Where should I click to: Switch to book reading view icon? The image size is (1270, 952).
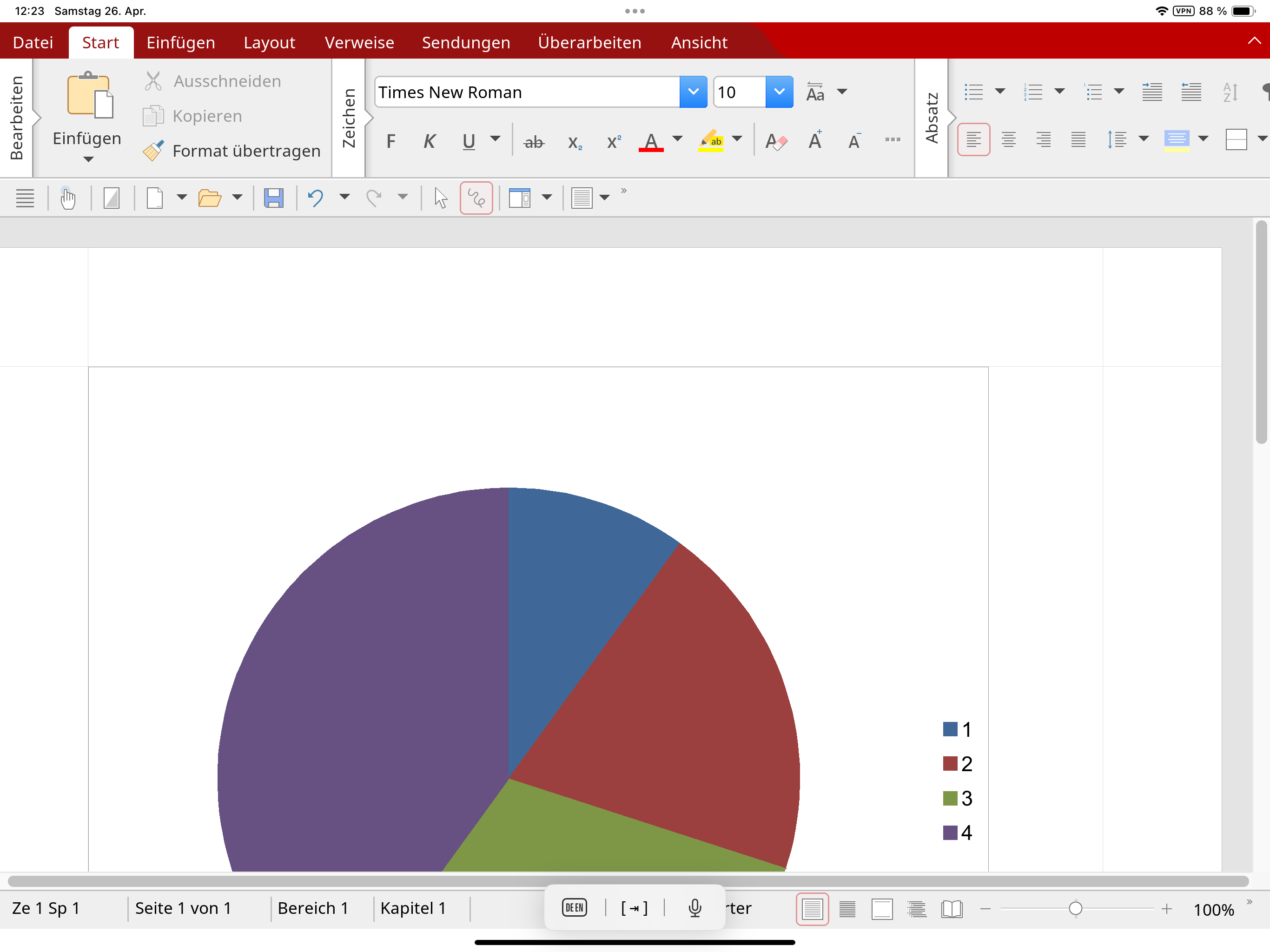(952, 909)
